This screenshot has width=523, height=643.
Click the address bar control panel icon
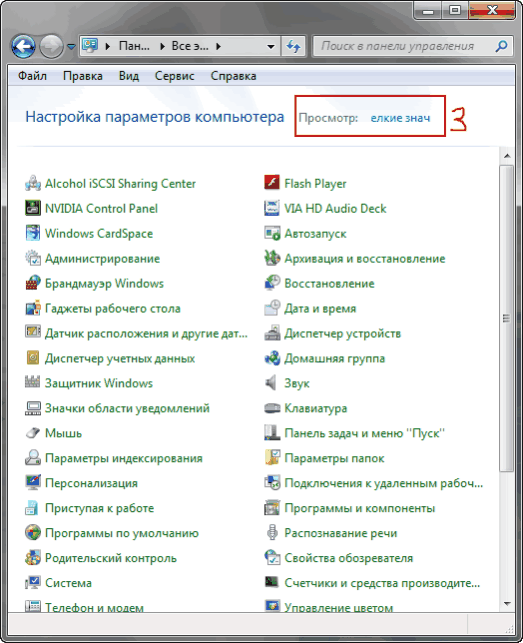[90, 46]
